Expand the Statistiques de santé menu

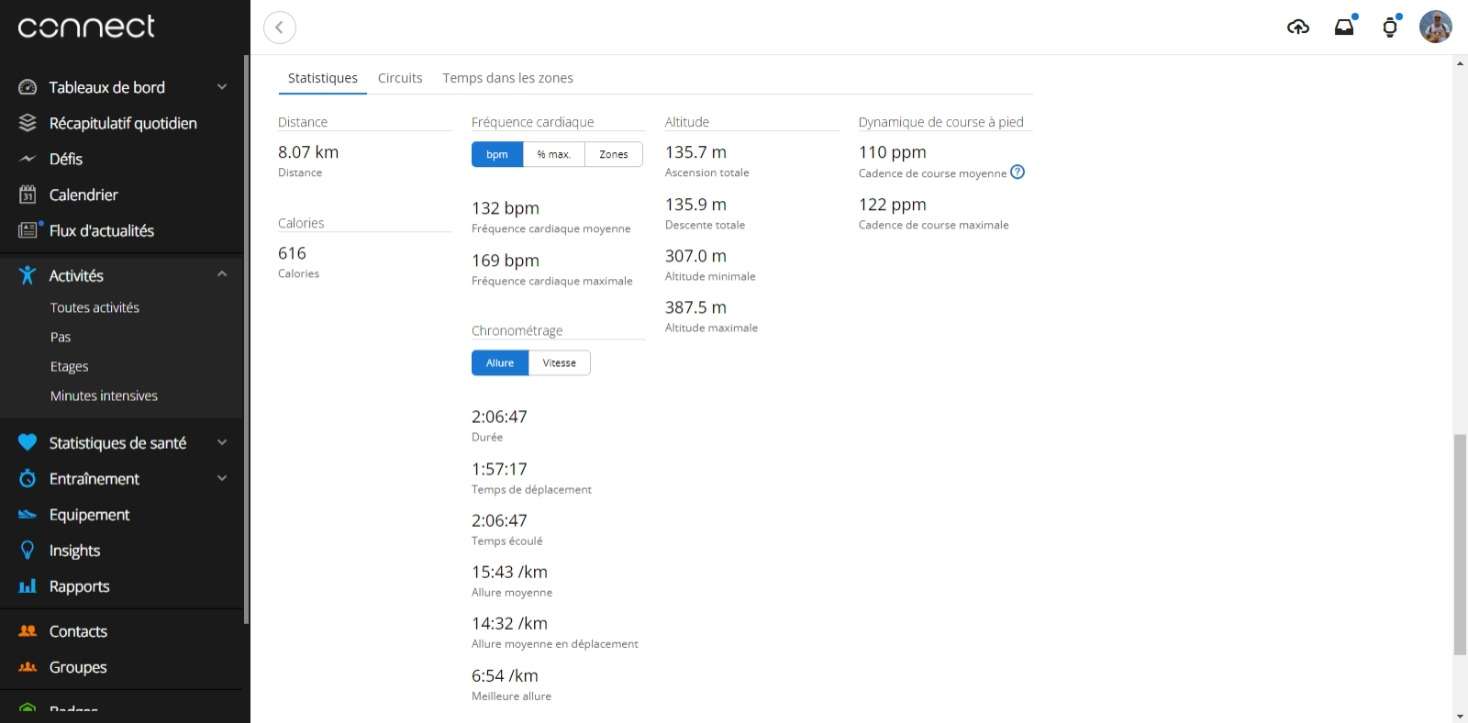click(x=222, y=443)
